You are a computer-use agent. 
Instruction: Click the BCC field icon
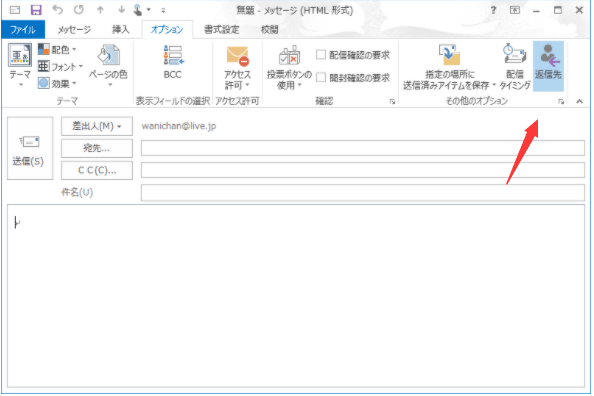click(x=173, y=56)
